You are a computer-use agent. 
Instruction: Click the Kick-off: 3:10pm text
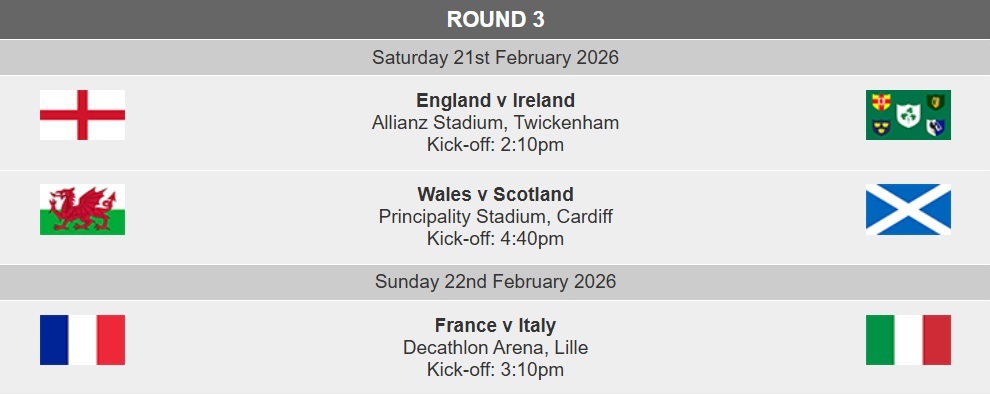coord(495,370)
